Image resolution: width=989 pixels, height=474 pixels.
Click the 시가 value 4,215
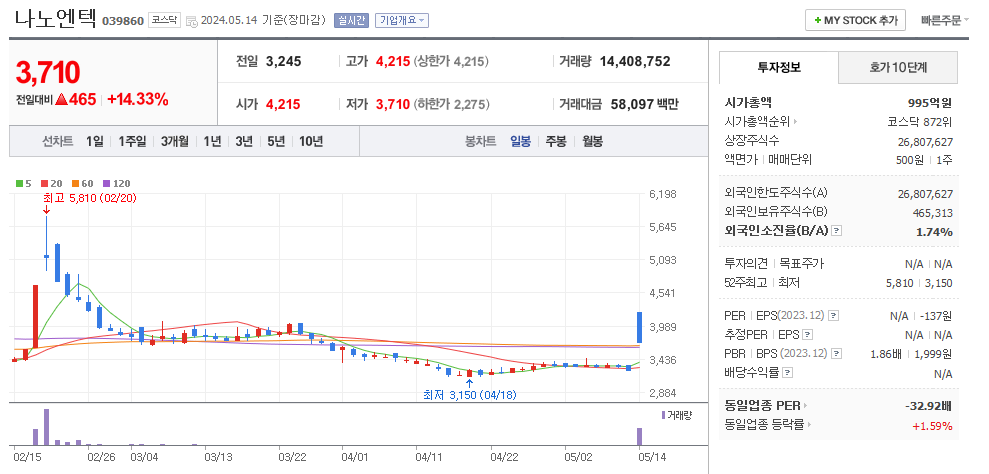pos(283,104)
